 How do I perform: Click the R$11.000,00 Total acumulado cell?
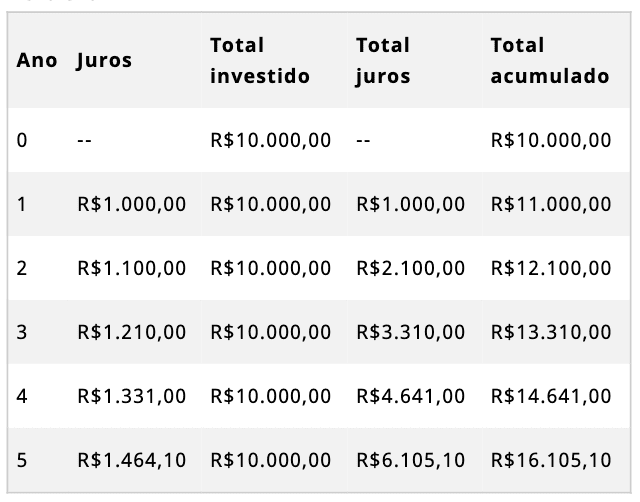click(x=551, y=204)
